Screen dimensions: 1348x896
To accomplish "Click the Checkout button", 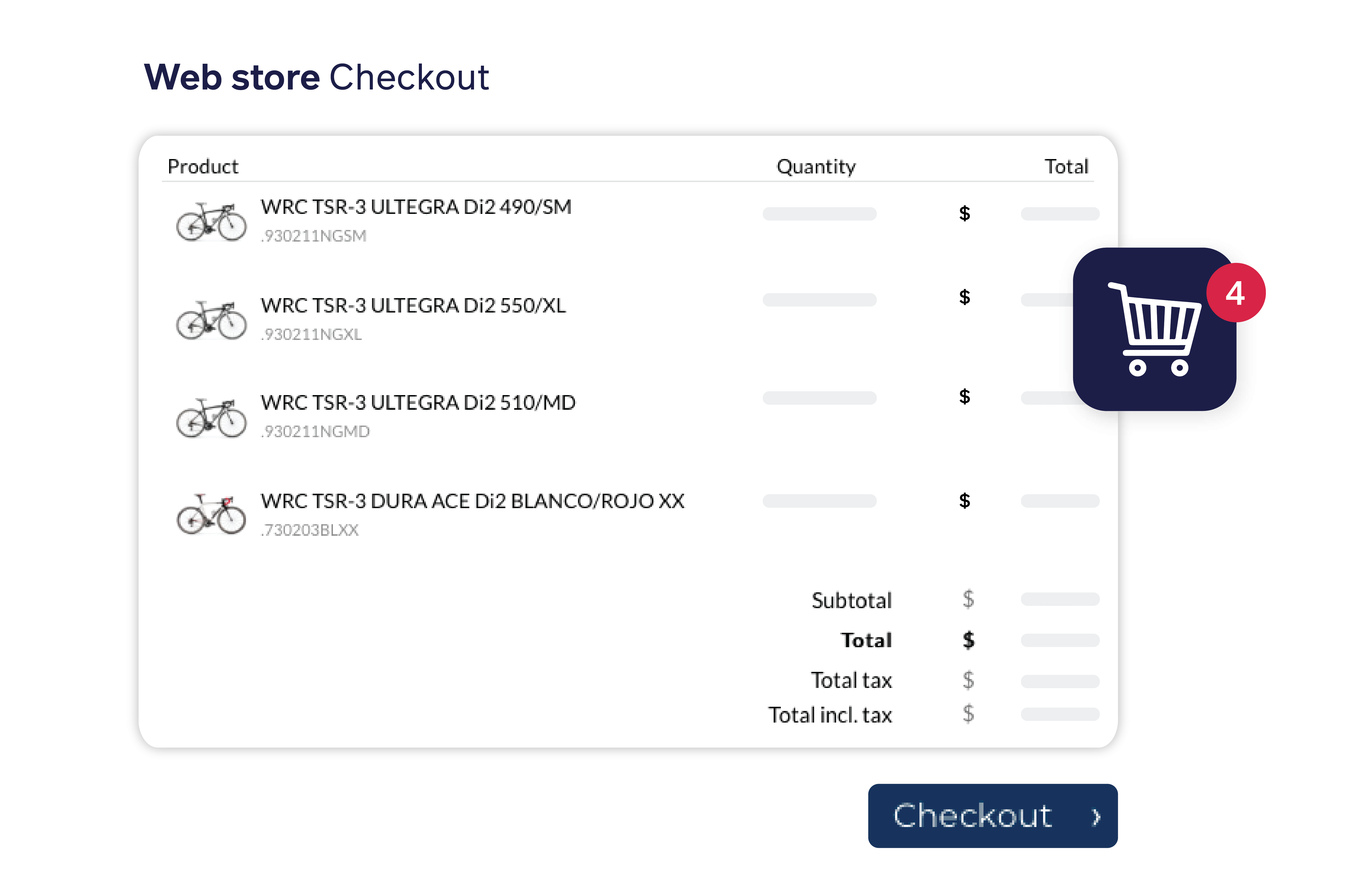I will 992,815.
